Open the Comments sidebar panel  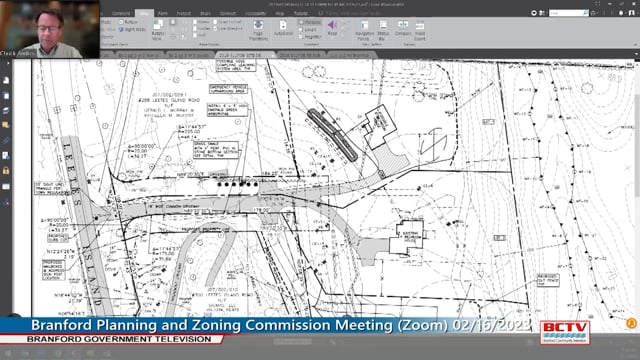point(6,125)
